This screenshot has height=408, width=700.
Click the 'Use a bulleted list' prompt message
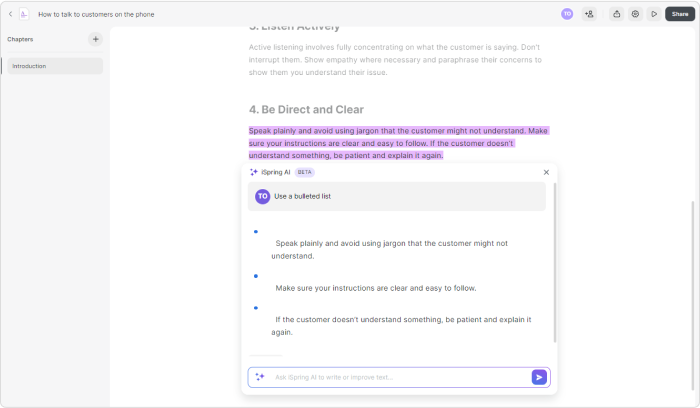(302, 196)
